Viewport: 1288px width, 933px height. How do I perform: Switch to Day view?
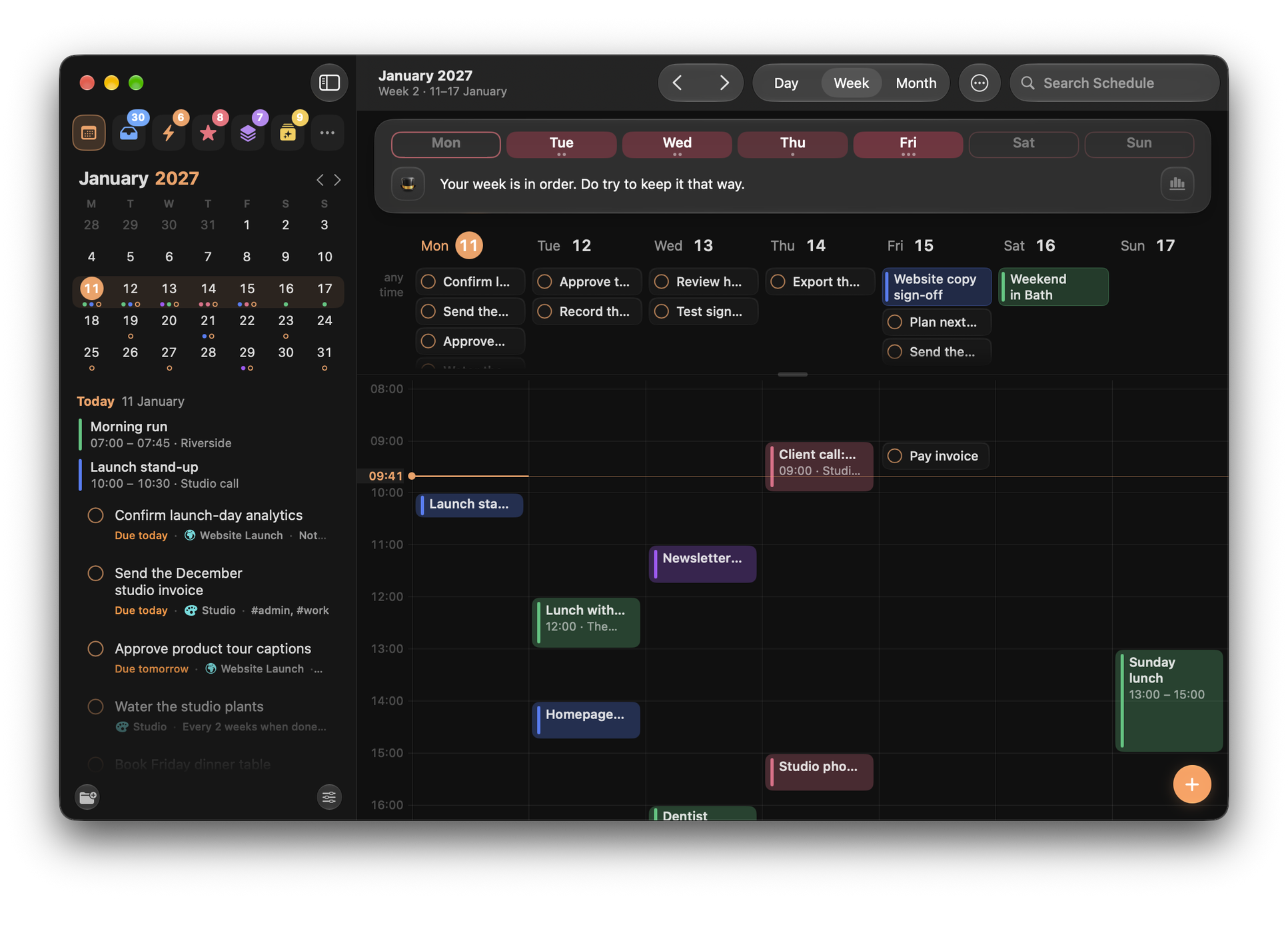[786, 83]
